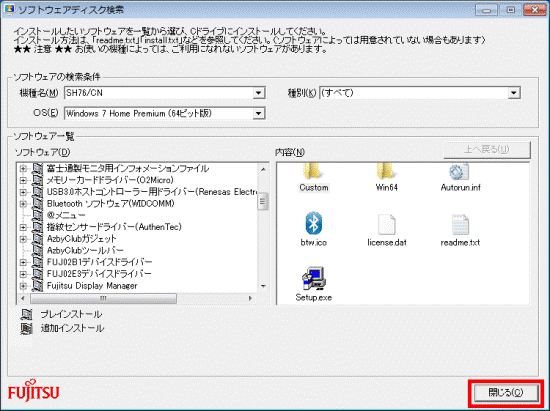Viewport: 550px width, 411px height.
Task: Open the 種別 category dropdown
Action: coord(514,93)
